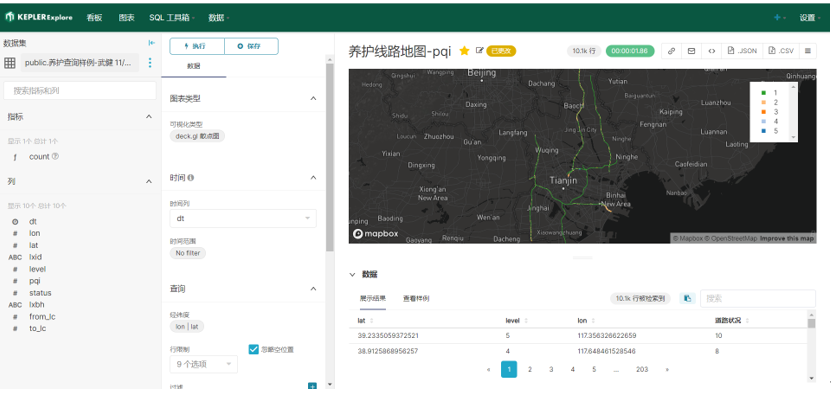
Task: Select the lxbh column
Action: point(37,305)
